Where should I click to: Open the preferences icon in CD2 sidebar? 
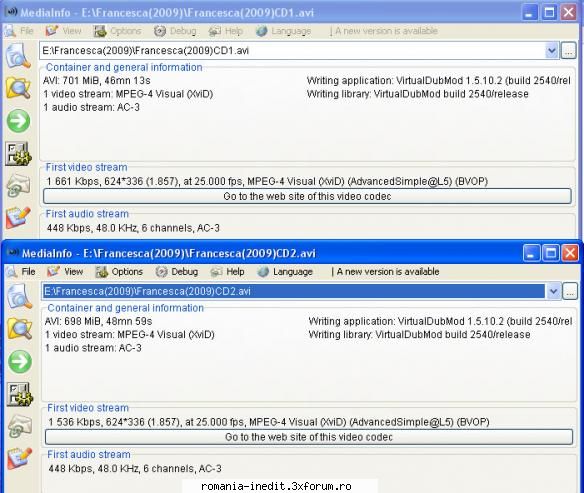pyautogui.click(x=20, y=394)
